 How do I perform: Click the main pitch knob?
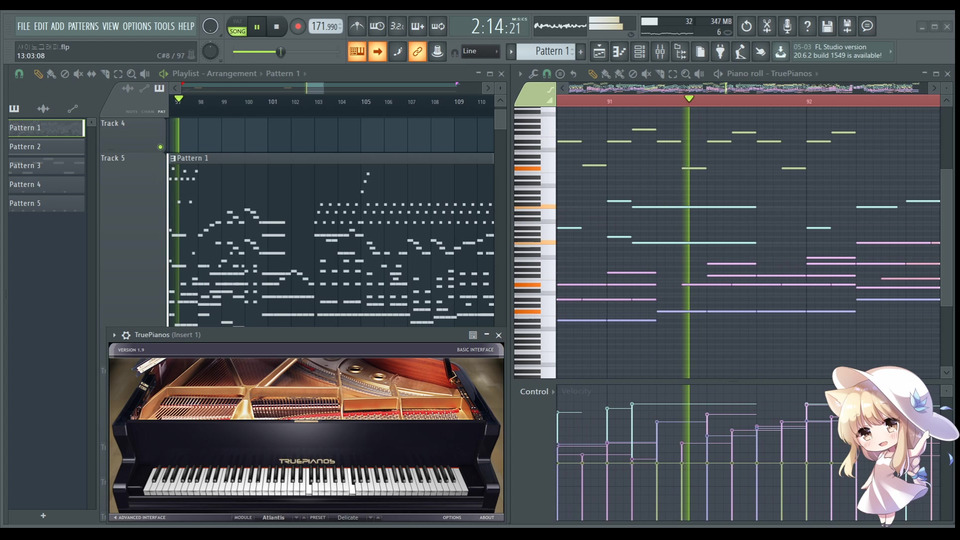point(210,51)
